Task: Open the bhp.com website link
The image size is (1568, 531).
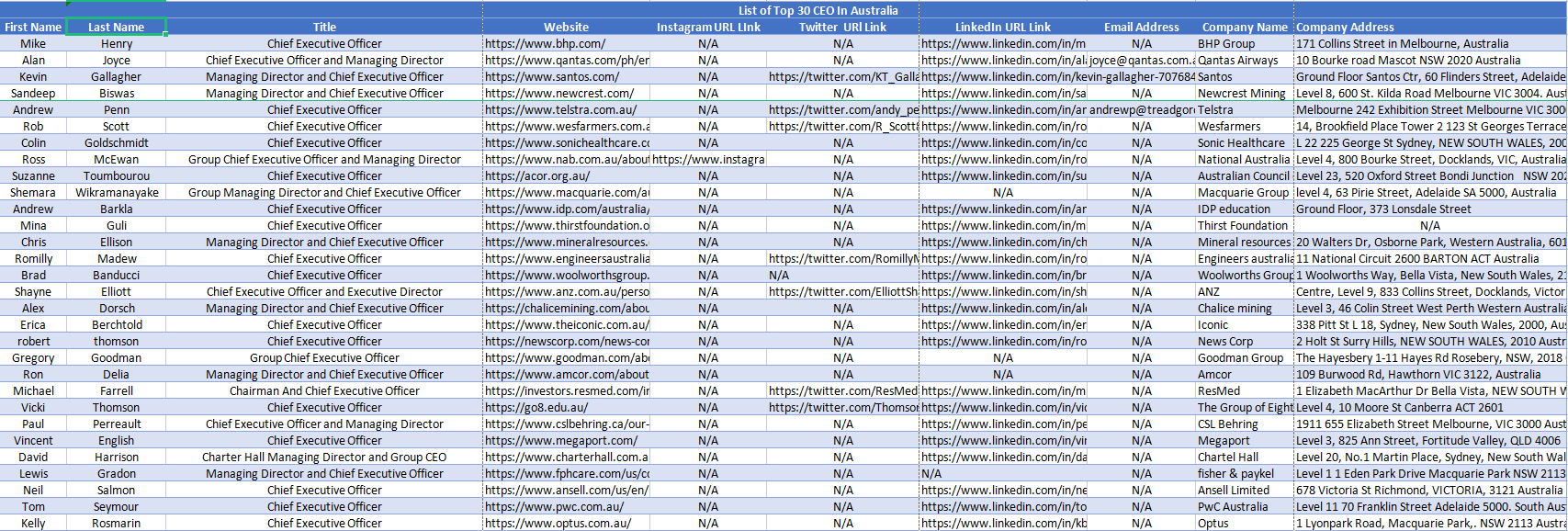Action: 545,43
